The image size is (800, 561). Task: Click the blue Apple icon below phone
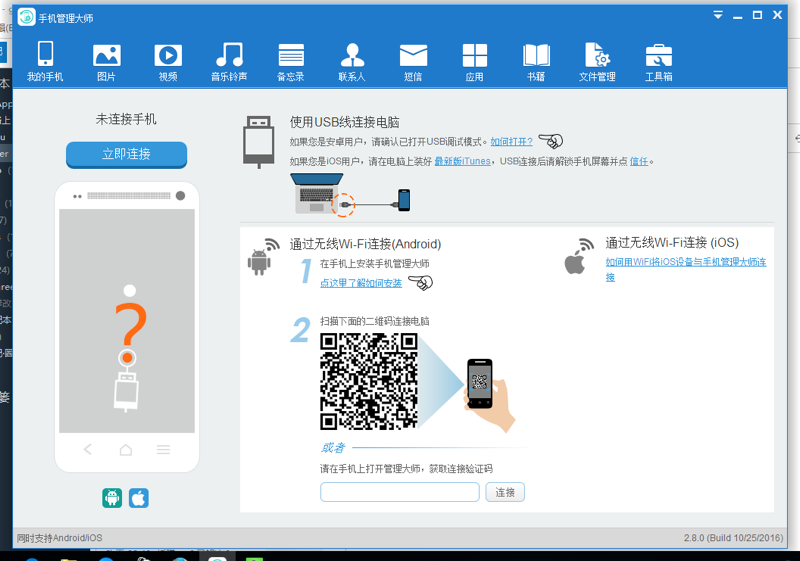139,498
